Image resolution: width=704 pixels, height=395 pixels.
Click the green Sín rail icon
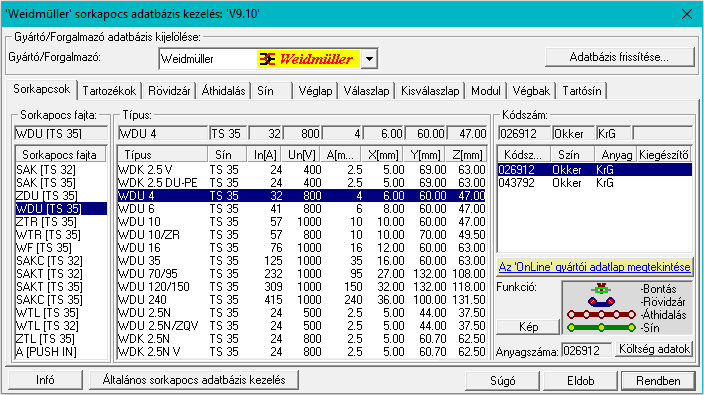[601, 328]
